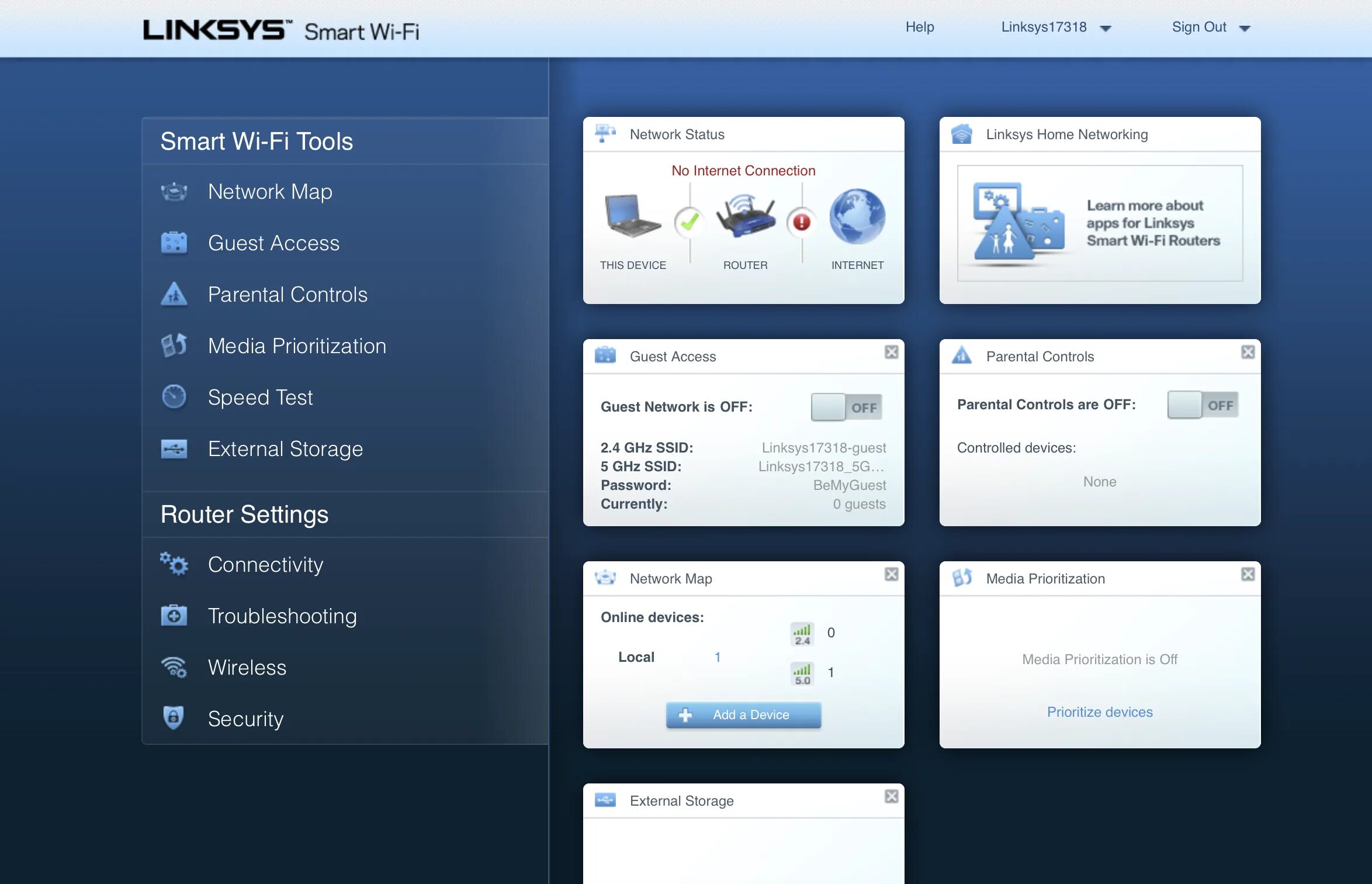Screen dimensions: 1372x884
Task: Close the Parental Controls widget
Action: [x=1248, y=352]
